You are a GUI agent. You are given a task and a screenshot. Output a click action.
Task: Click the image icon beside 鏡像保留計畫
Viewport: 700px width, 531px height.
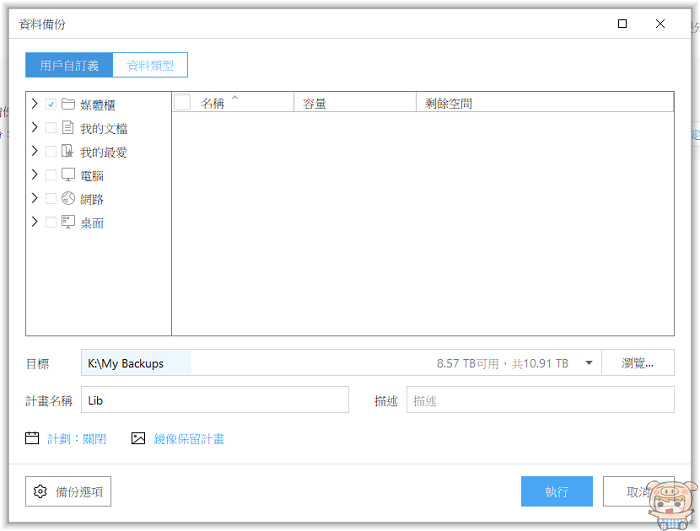tap(139, 438)
